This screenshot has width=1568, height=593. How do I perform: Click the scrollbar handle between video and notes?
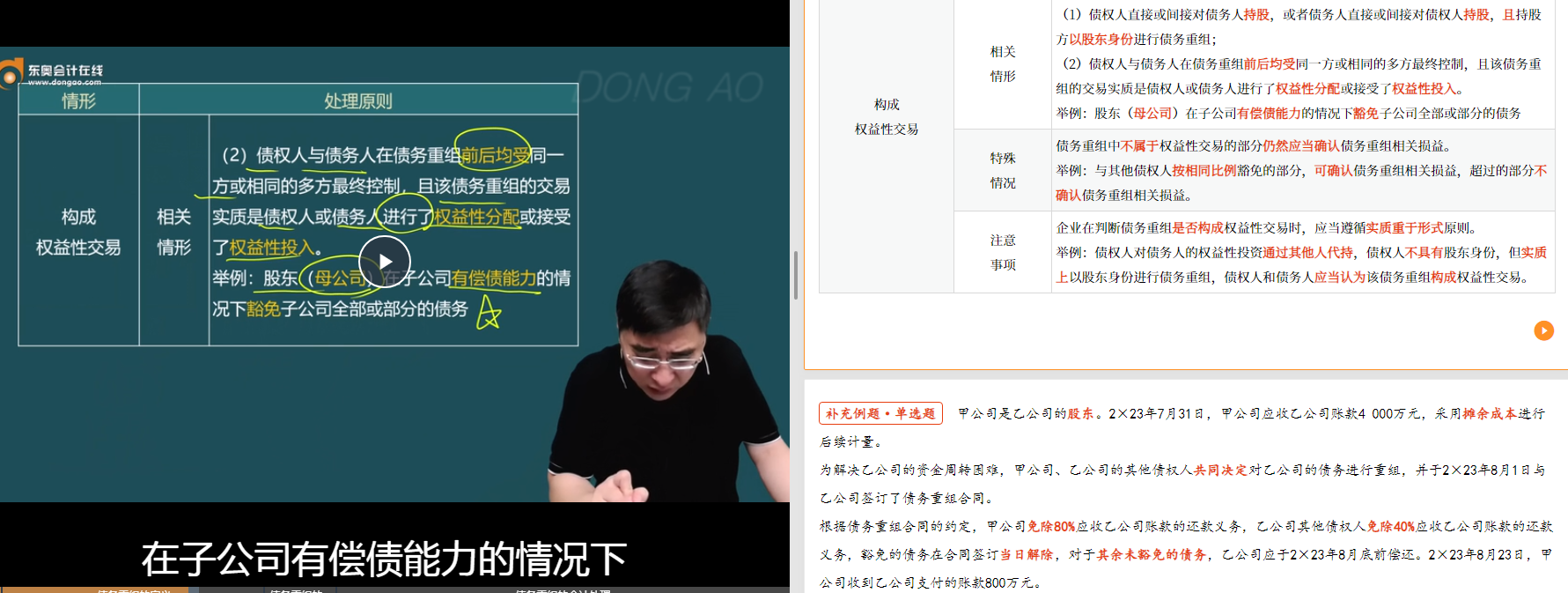click(796, 275)
